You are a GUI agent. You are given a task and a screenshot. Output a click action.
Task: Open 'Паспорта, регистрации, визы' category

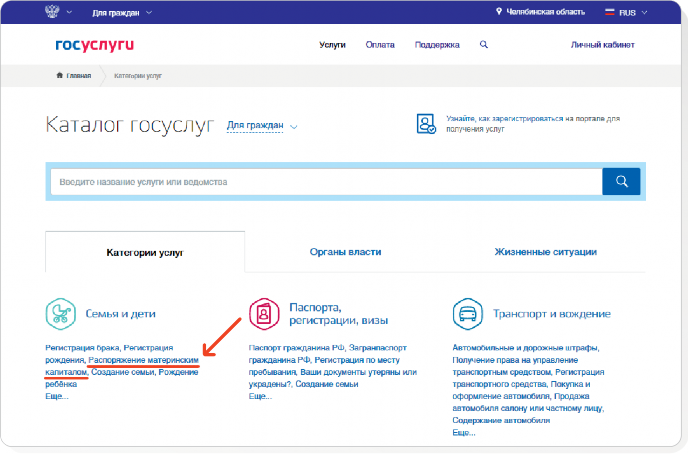click(x=338, y=314)
